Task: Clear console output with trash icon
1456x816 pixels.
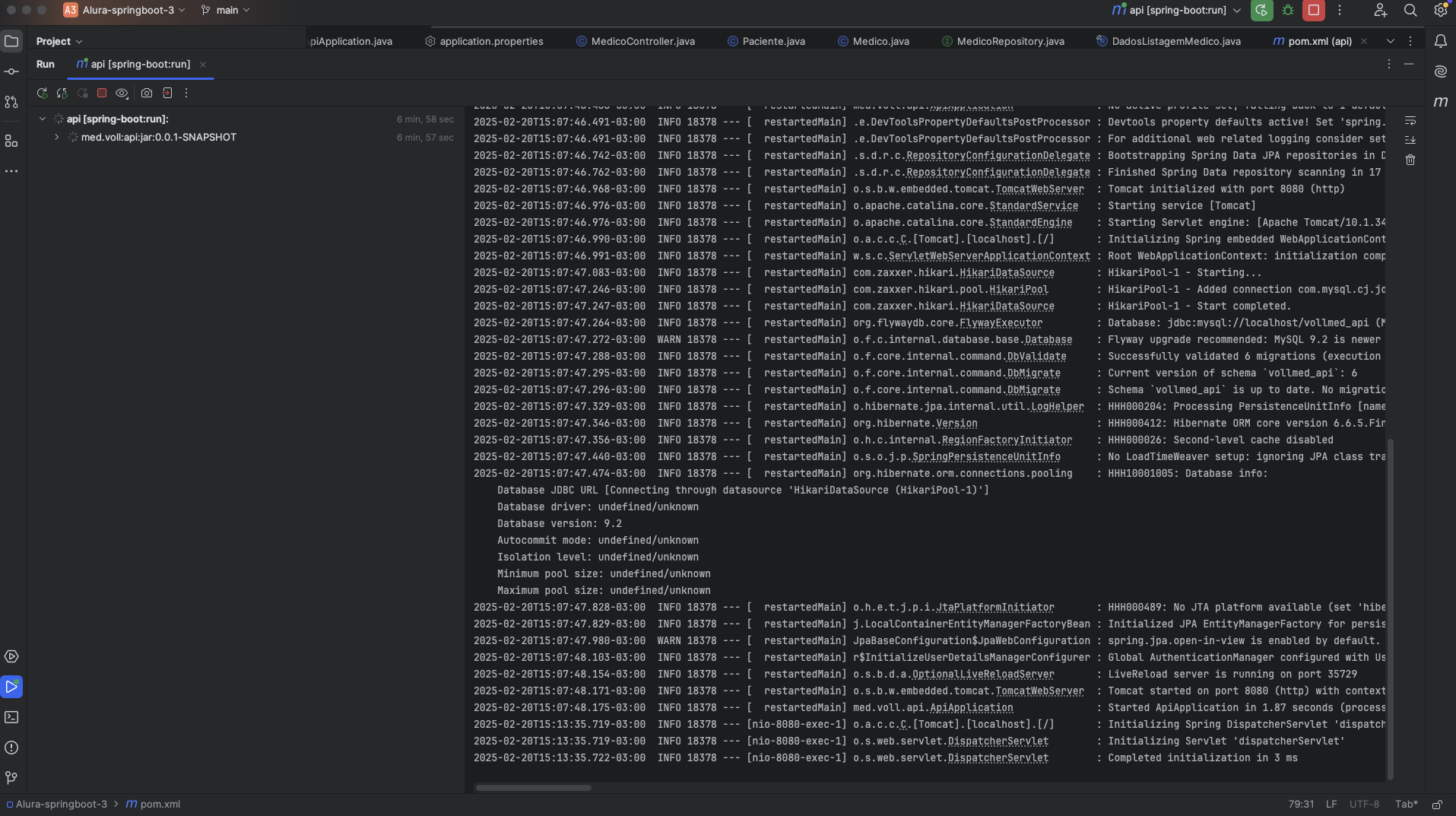Action: [x=1410, y=160]
